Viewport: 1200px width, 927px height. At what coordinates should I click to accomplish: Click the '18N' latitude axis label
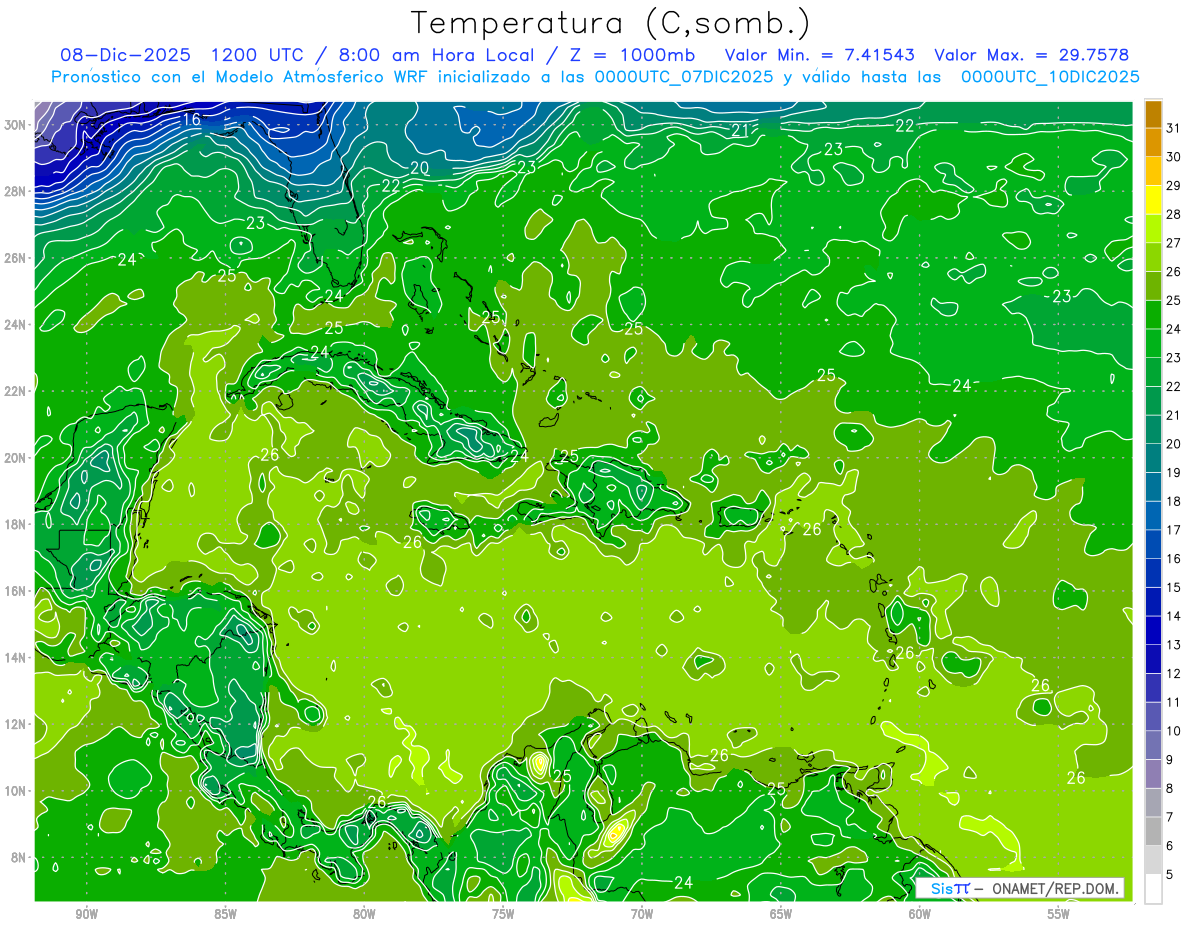pyautogui.click(x=16, y=524)
